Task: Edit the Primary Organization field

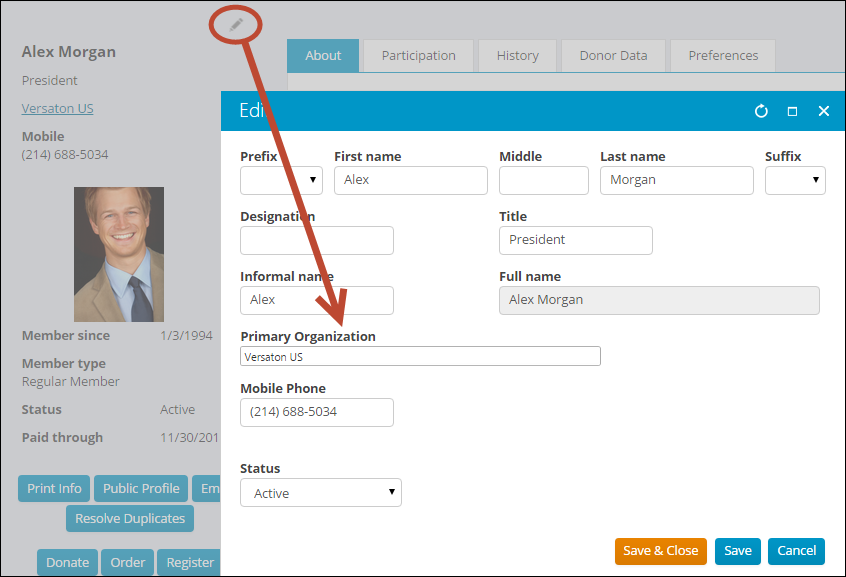Action: (x=420, y=356)
